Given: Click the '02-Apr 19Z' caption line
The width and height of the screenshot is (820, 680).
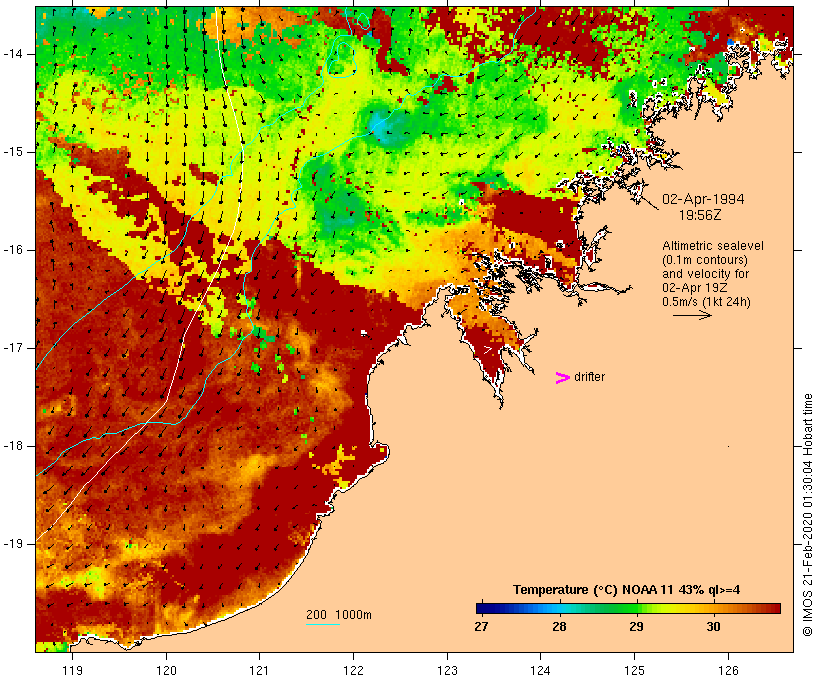Looking at the screenshot, I should tap(694, 287).
